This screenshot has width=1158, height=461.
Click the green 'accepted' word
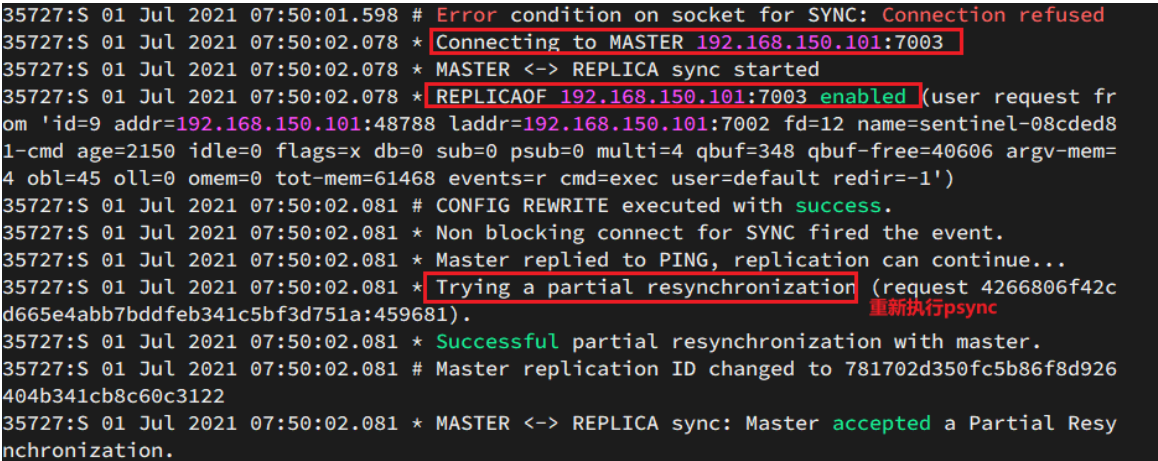(881, 423)
